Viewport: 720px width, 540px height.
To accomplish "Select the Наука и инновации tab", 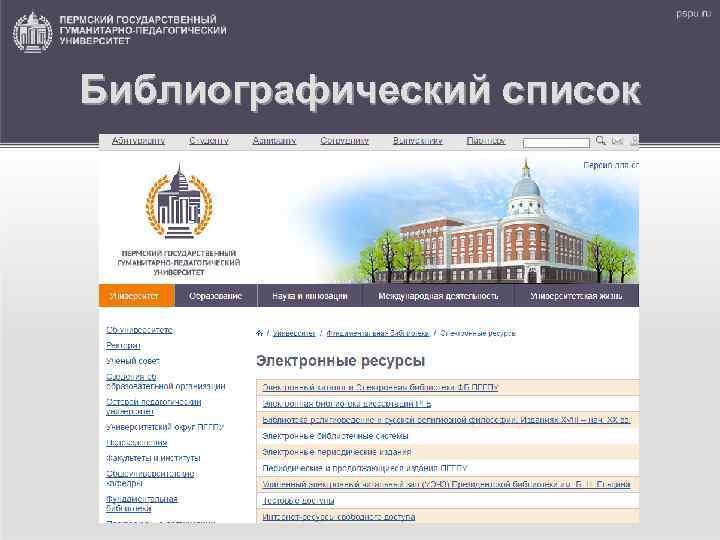I will [310, 295].
